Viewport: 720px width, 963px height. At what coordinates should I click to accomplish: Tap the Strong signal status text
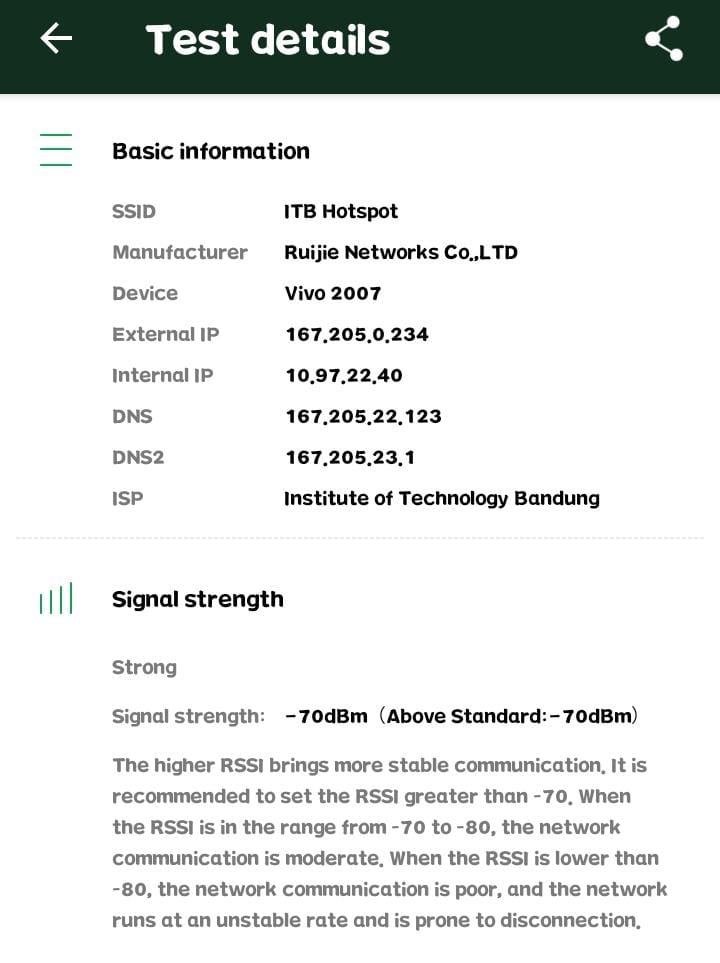coord(144,667)
